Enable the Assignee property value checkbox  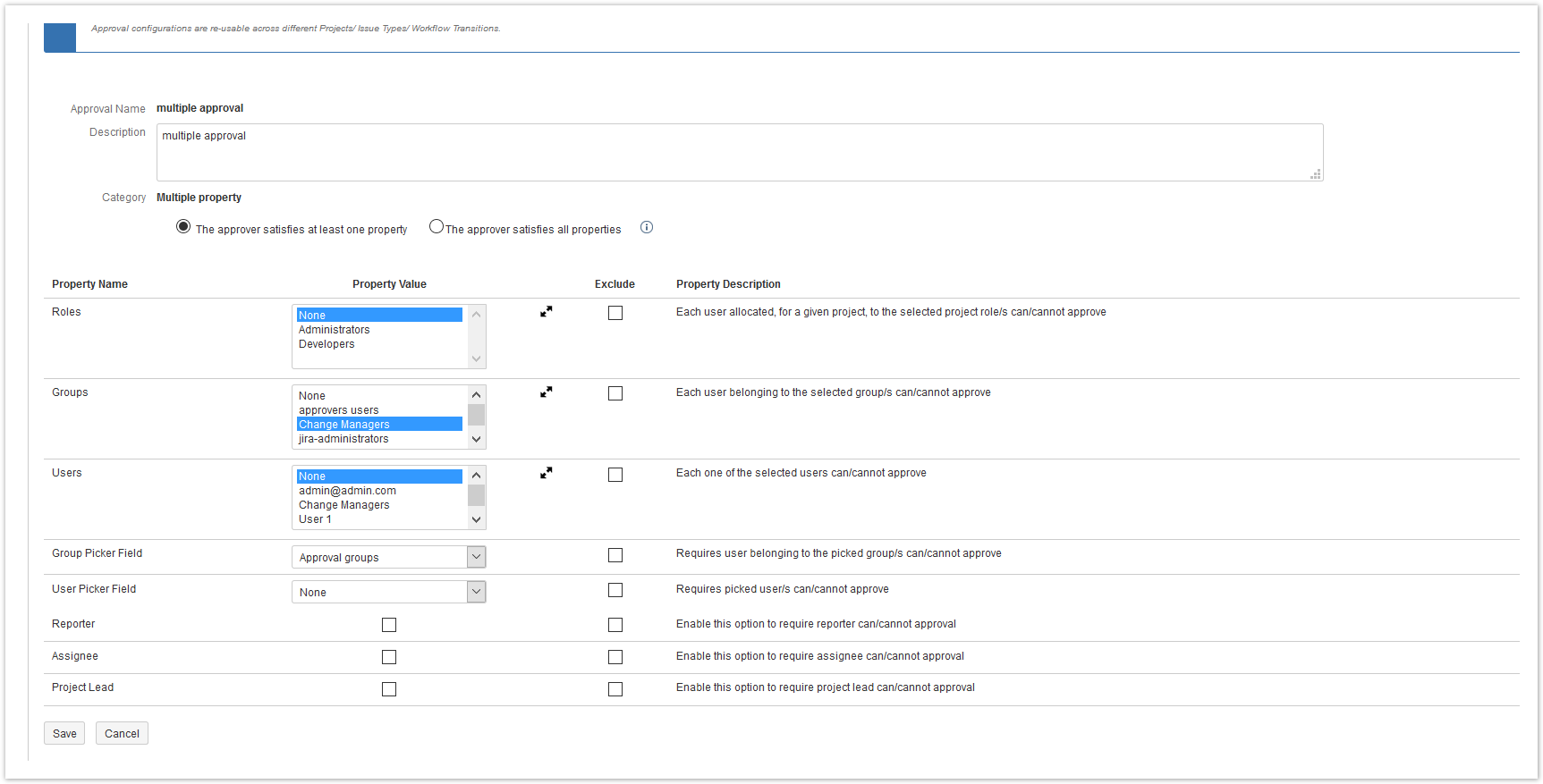click(x=389, y=657)
